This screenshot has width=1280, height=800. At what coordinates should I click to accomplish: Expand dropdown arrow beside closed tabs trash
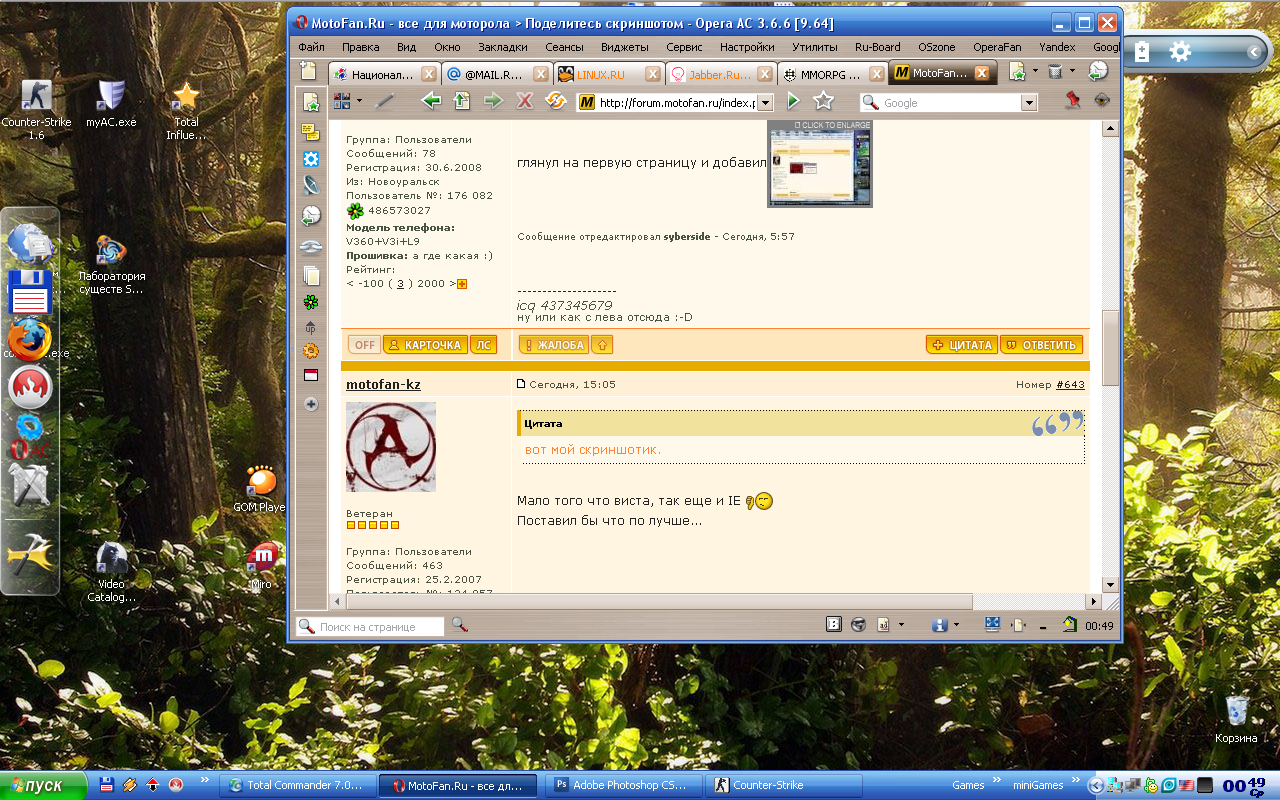pyautogui.click(x=1071, y=72)
